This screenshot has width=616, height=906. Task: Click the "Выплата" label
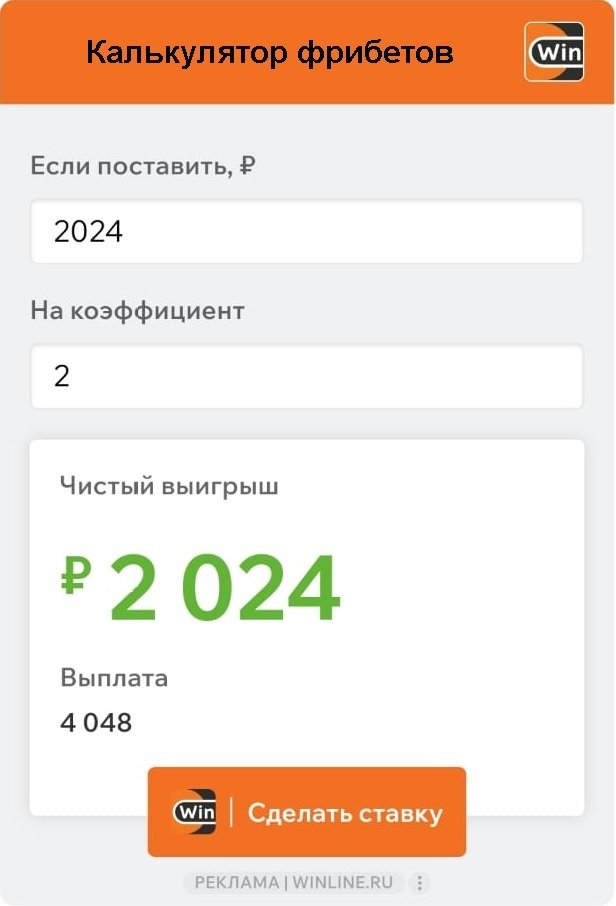[114, 678]
